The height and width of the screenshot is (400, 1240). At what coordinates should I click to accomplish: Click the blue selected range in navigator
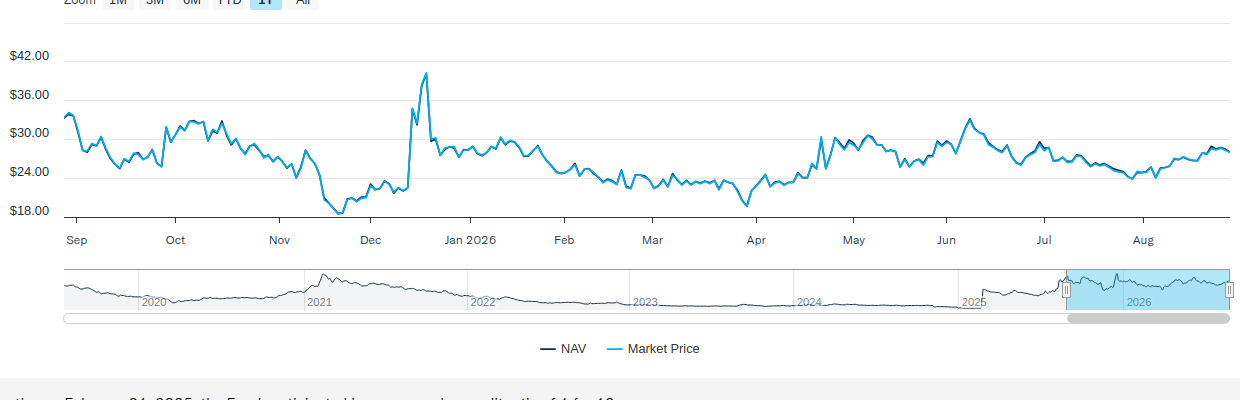pyautogui.click(x=1148, y=290)
